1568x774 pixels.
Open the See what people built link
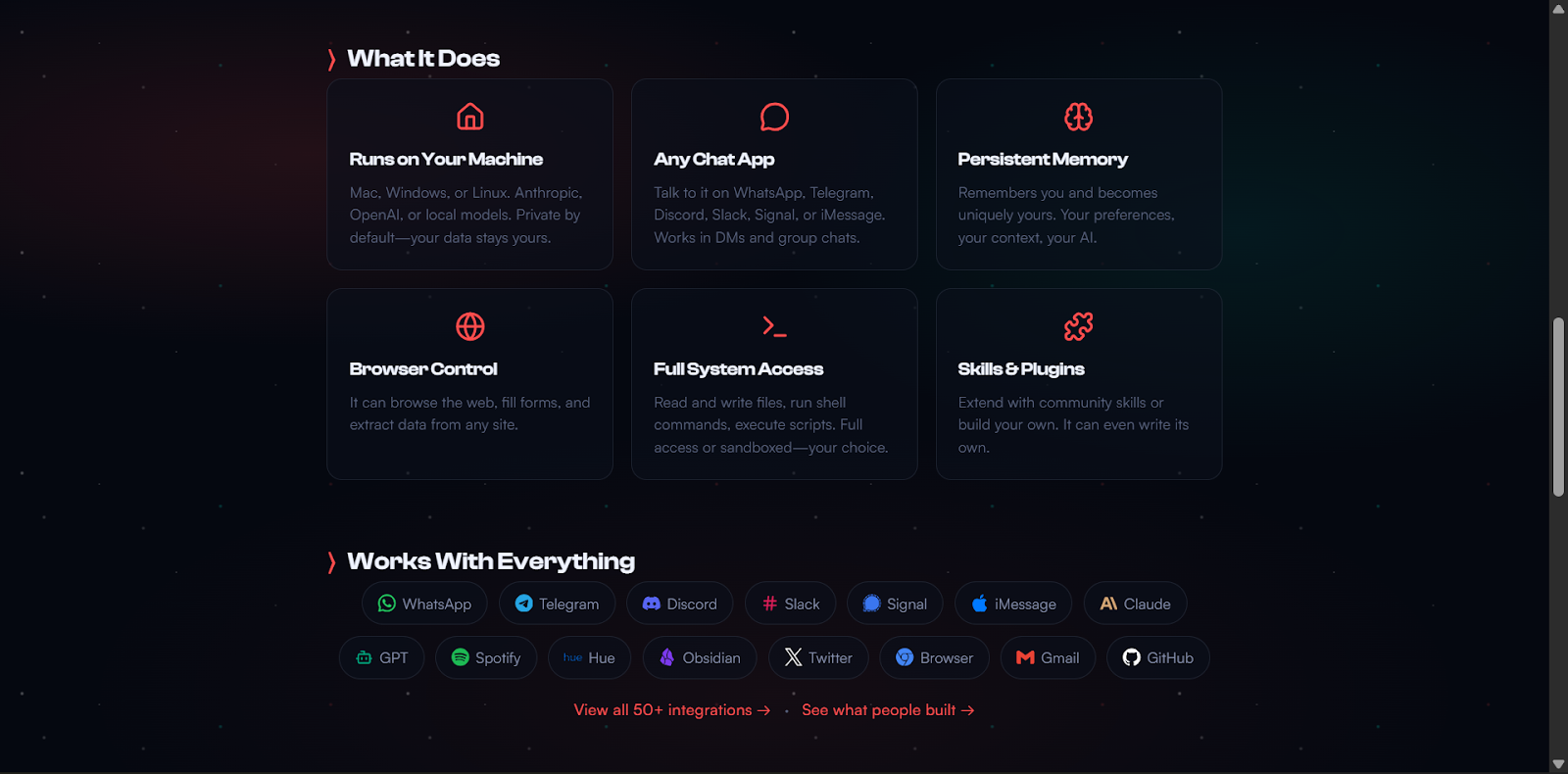[886, 709]
